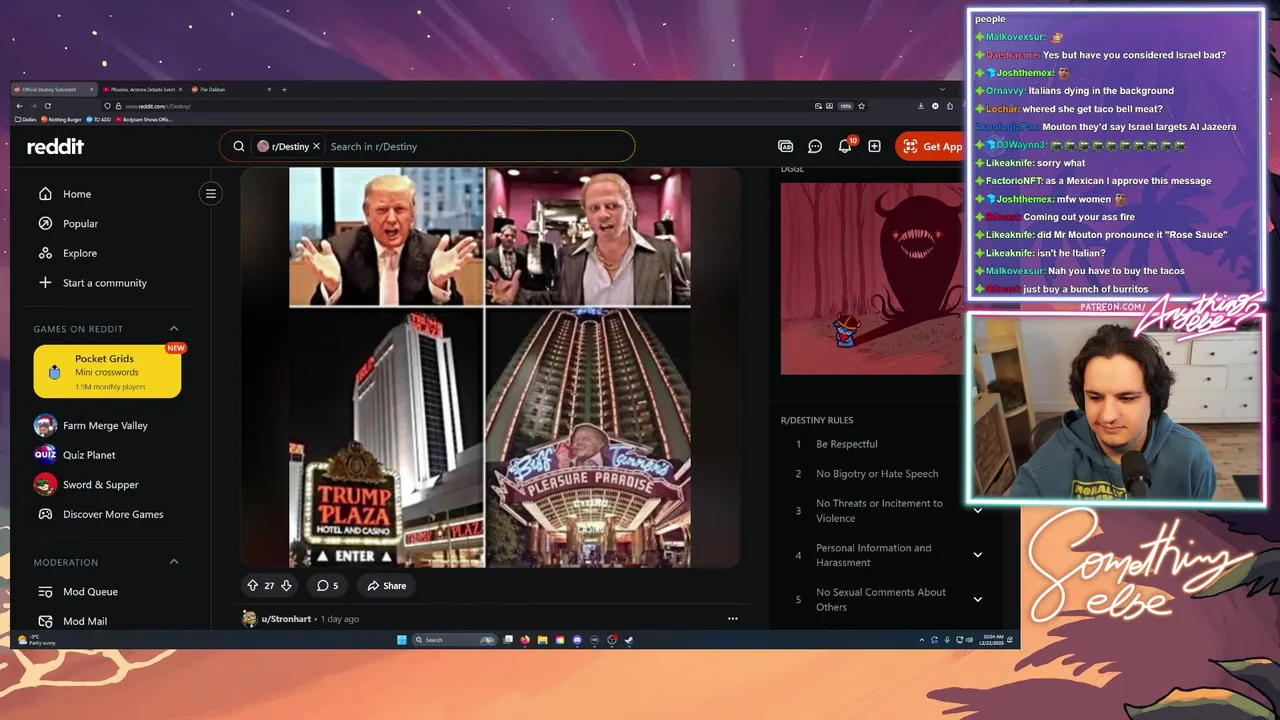1280x720 pixels.
Task: Open Bodycam Shows Offic... bookmark
Action: 144,119
